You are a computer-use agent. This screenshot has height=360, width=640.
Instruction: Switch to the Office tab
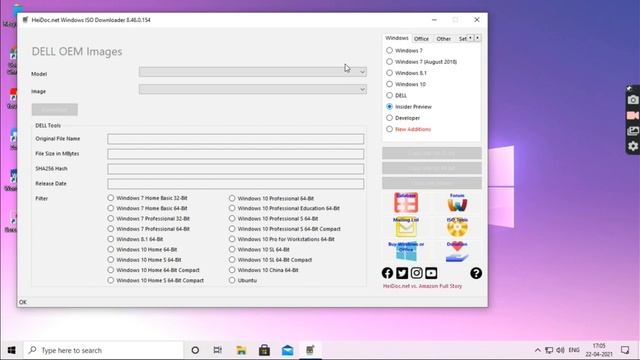click(421, 39)
